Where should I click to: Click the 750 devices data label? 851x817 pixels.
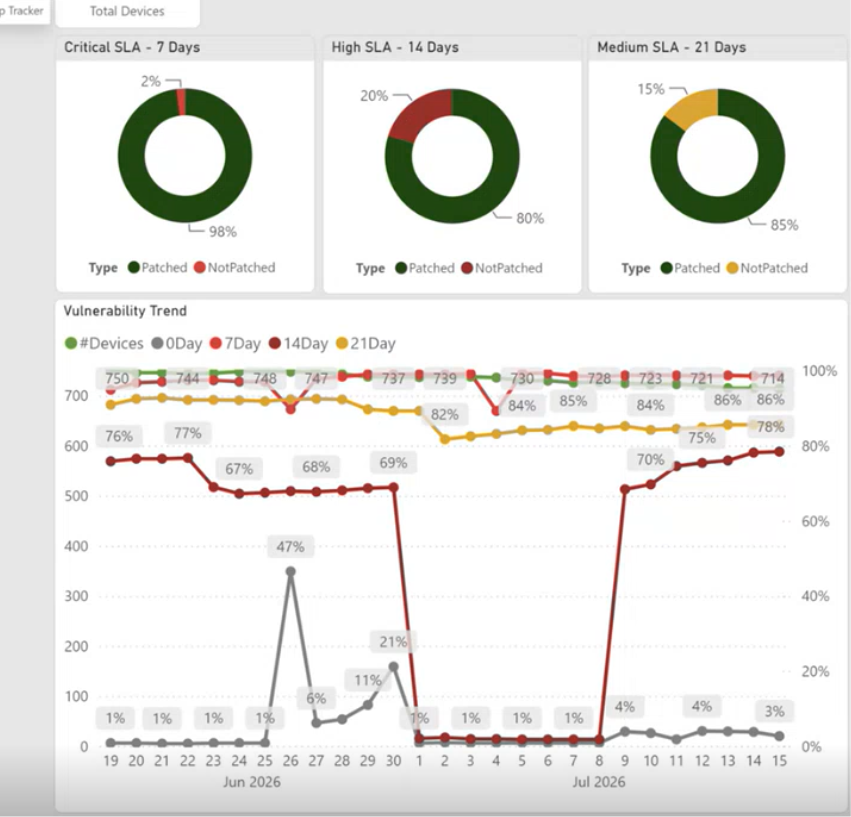(x=117, y=378)
